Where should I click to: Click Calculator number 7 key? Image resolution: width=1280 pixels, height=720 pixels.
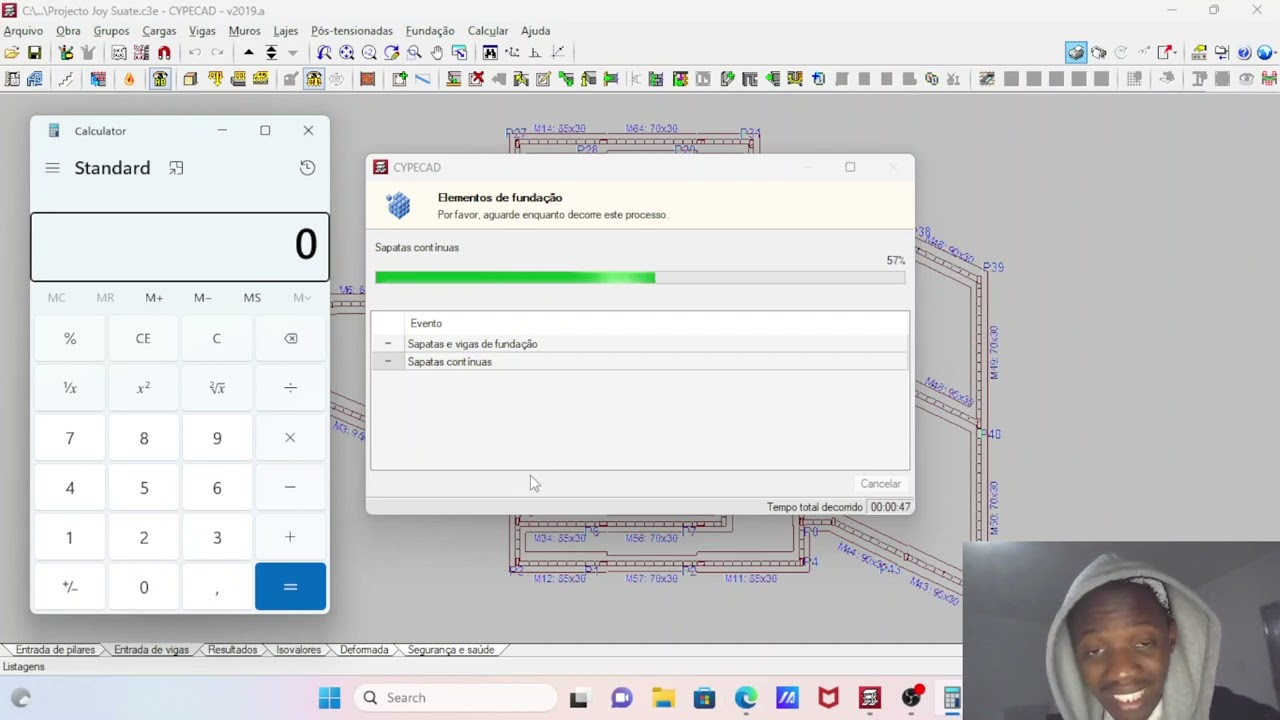tap(70, 438)
